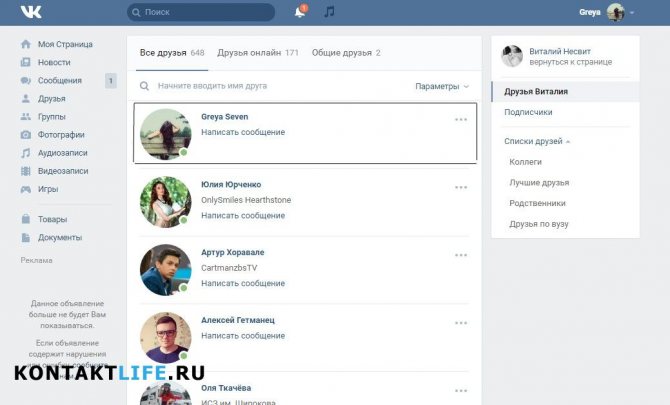This screenshot has width=670, height=405.
Task: Click the film icon beside Видеозаписи
Action: pos(26,171)
